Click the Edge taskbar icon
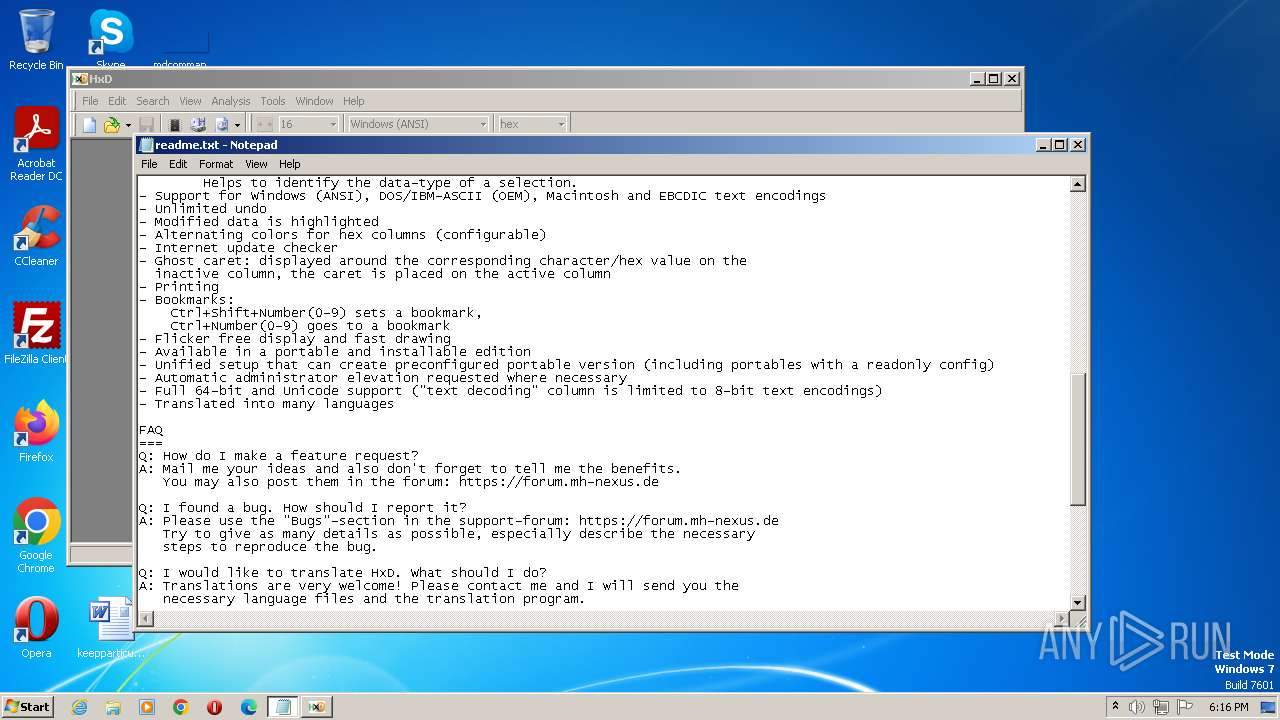1280x720 pixels. click(249, 707)
